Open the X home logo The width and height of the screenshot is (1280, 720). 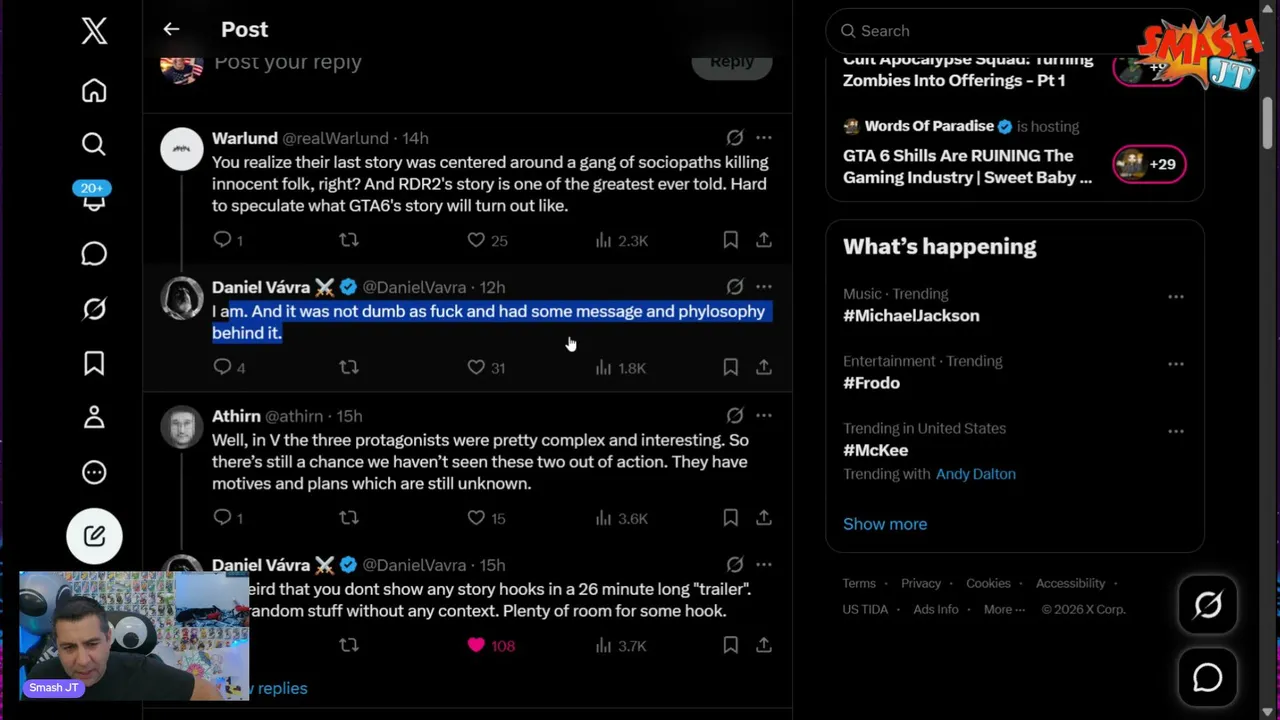tap(94, 30)
